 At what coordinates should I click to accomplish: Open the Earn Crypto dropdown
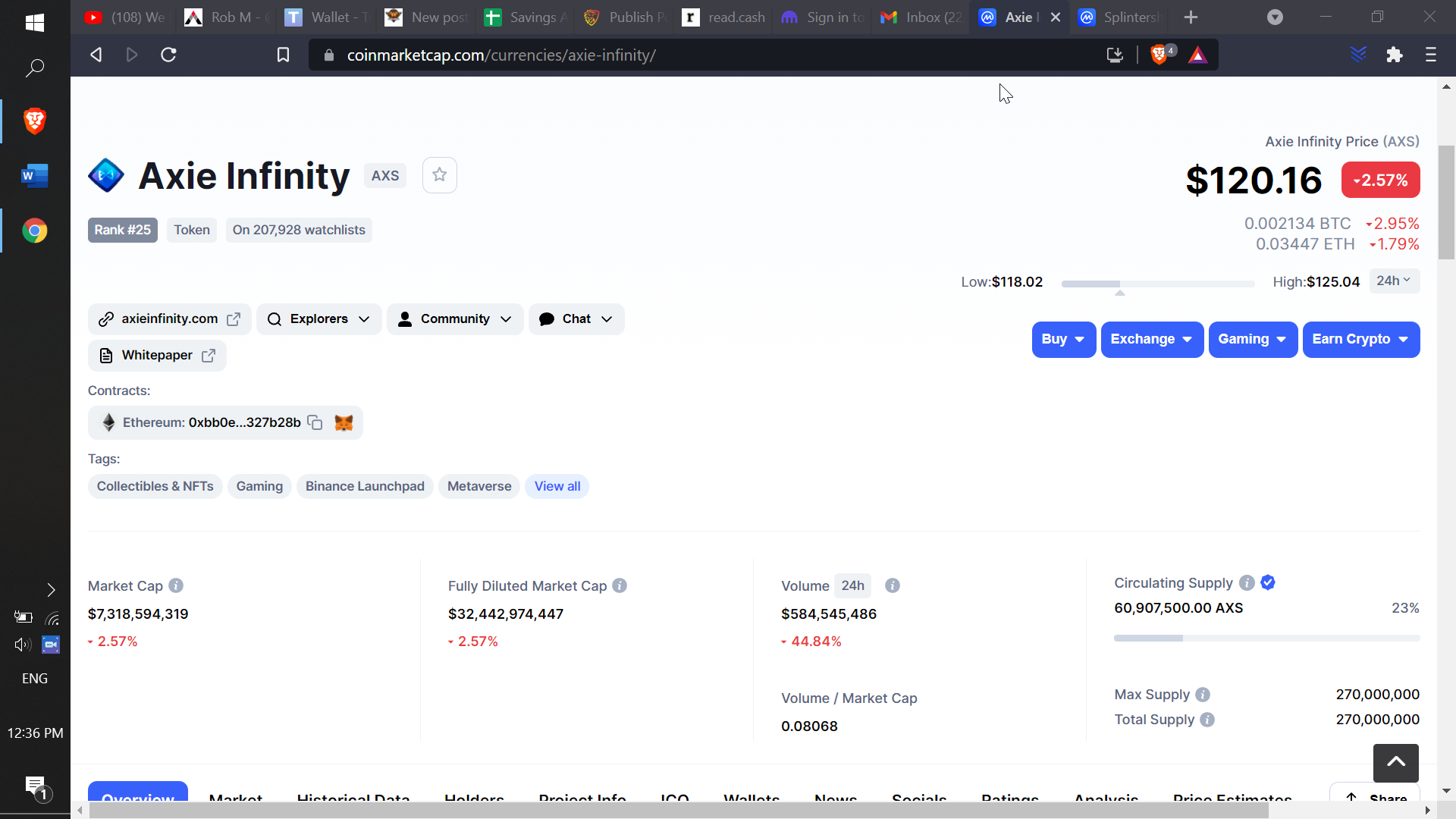tap(1361, 340)
